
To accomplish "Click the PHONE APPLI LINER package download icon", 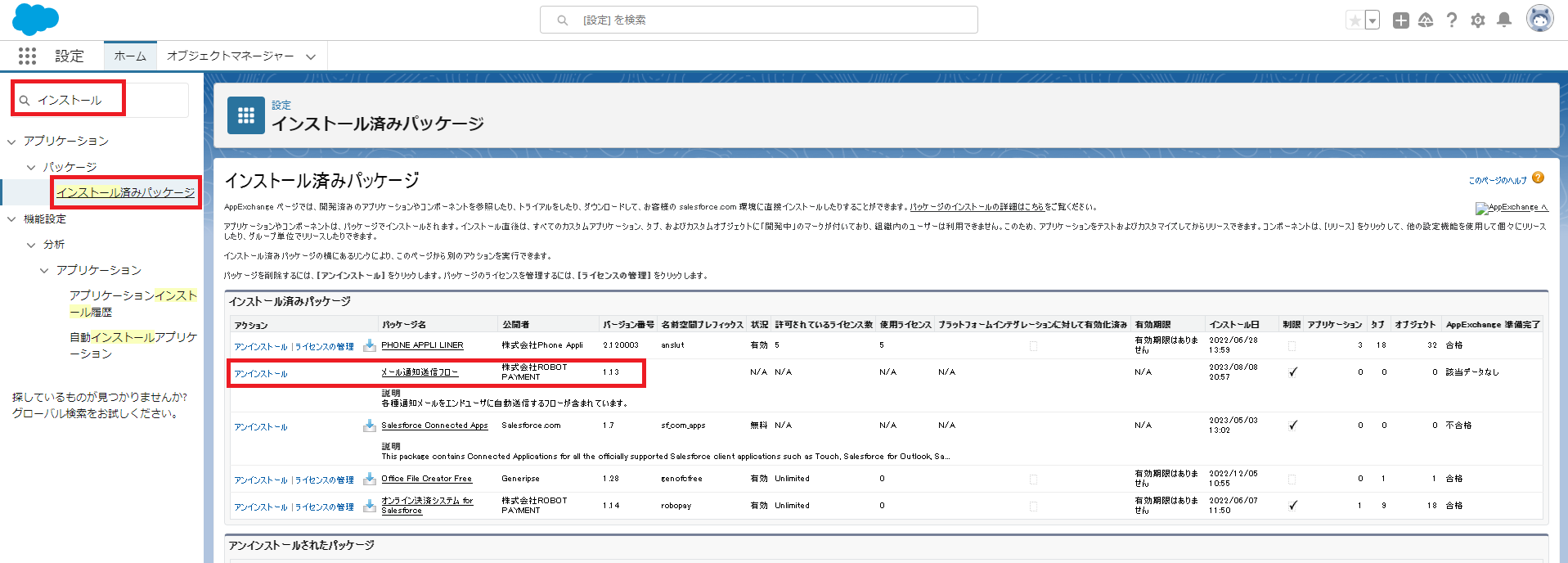I will click(x=370, y=345).
